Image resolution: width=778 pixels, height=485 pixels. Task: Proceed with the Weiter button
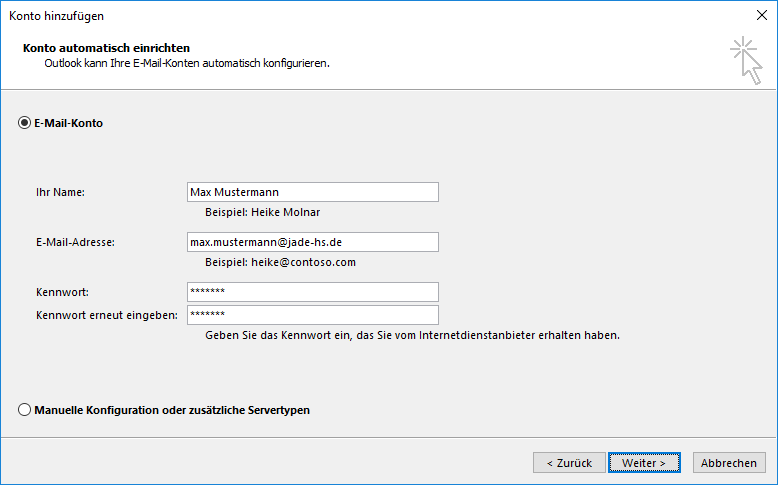644,463
